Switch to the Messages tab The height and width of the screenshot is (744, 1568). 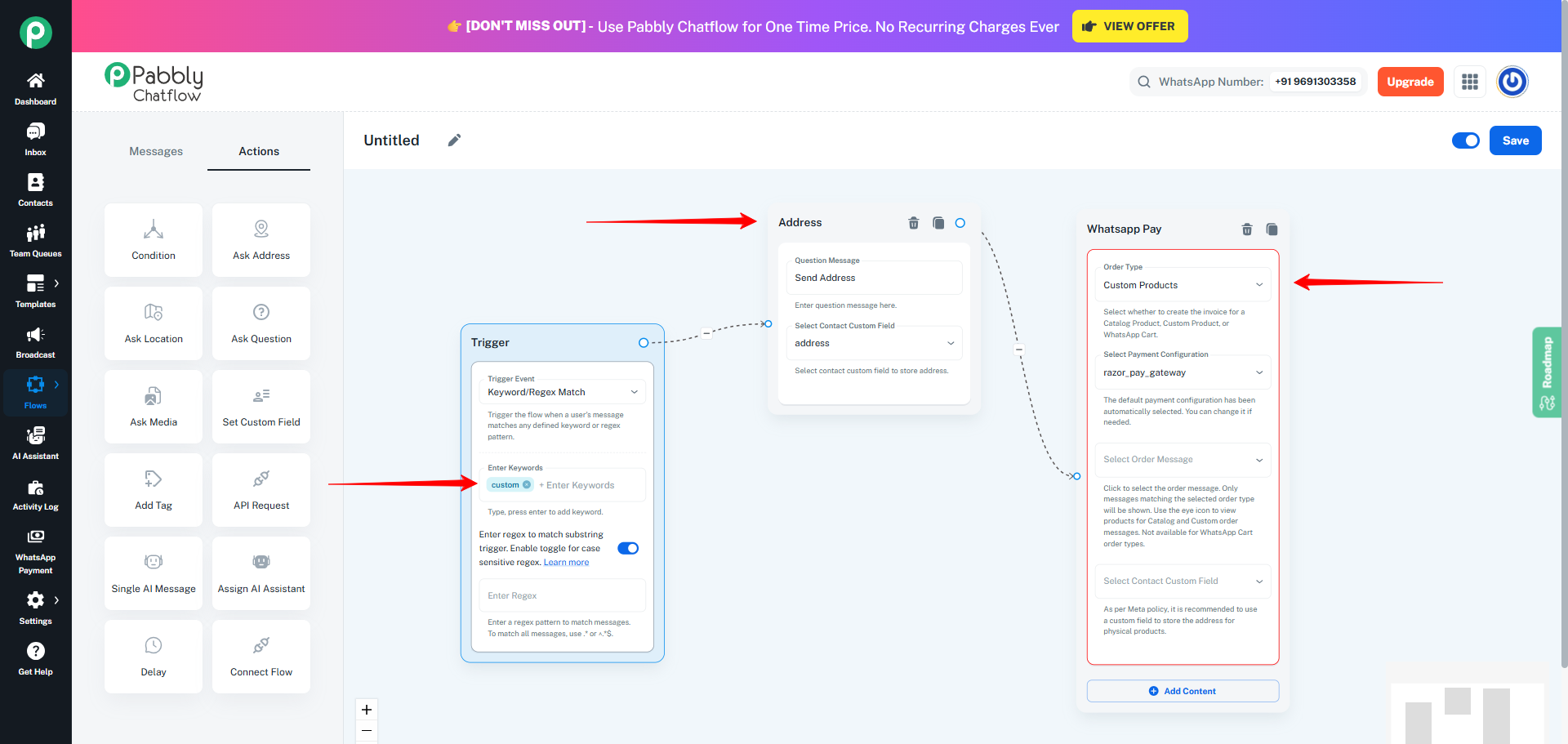click(156, 151)
